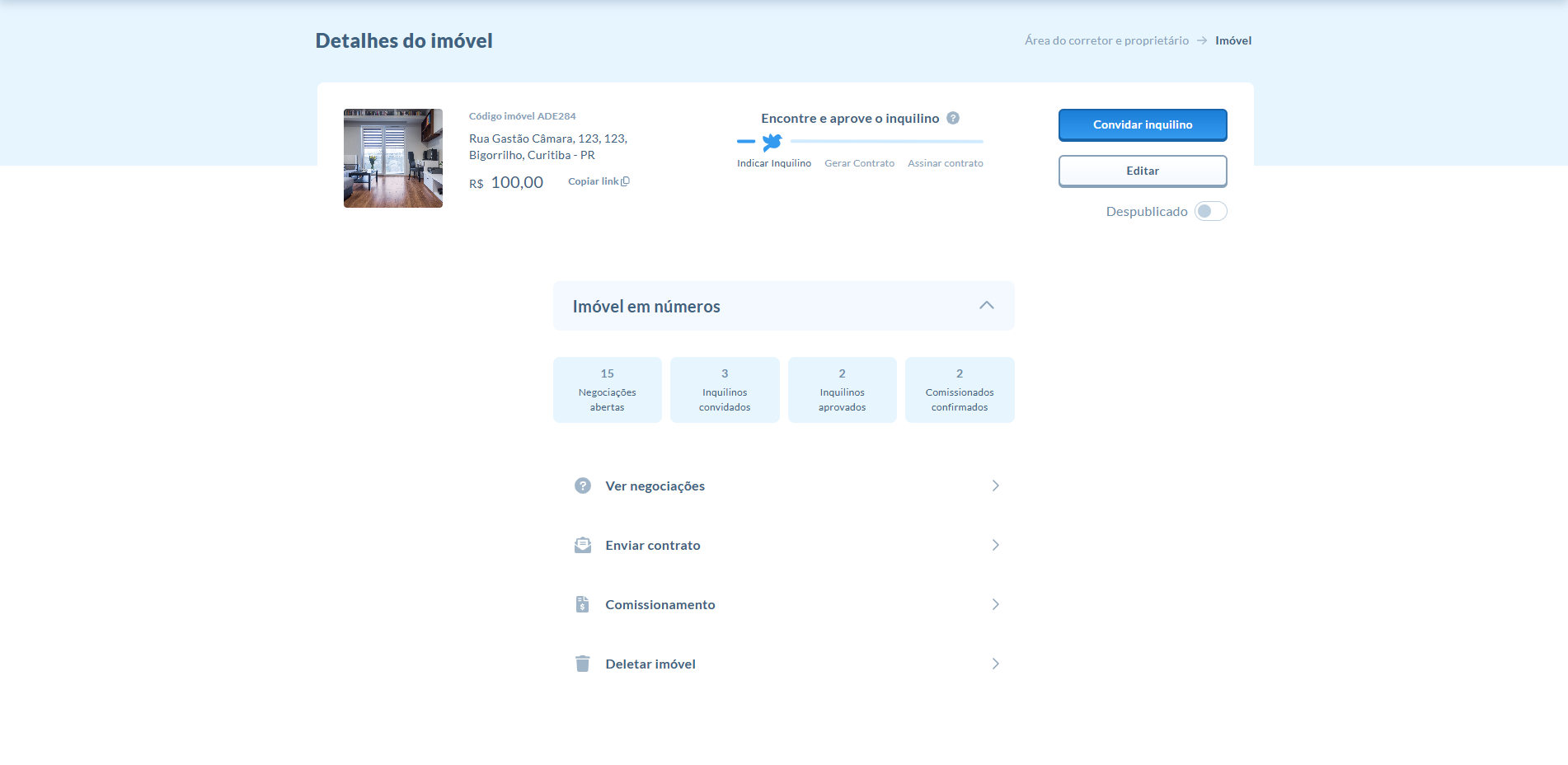The image size is (1568, 765).
Task: Open Ver negociações using its chevron
Action: click(995, 486)
